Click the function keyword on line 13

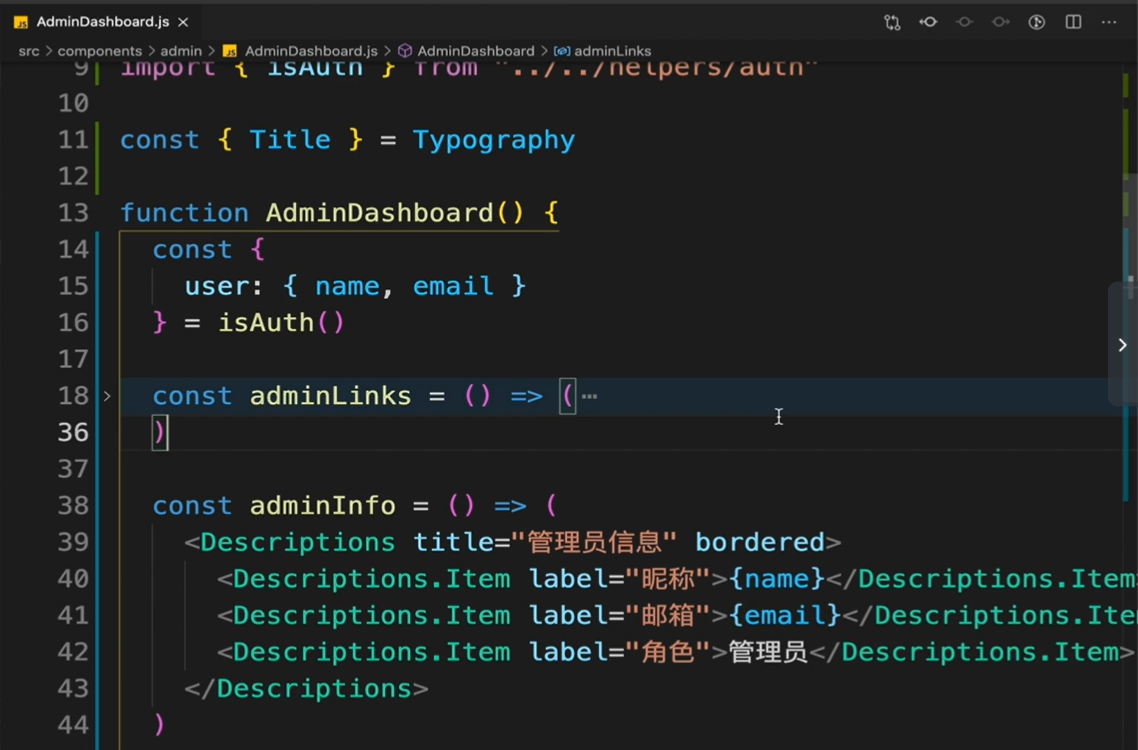point(184,213)
